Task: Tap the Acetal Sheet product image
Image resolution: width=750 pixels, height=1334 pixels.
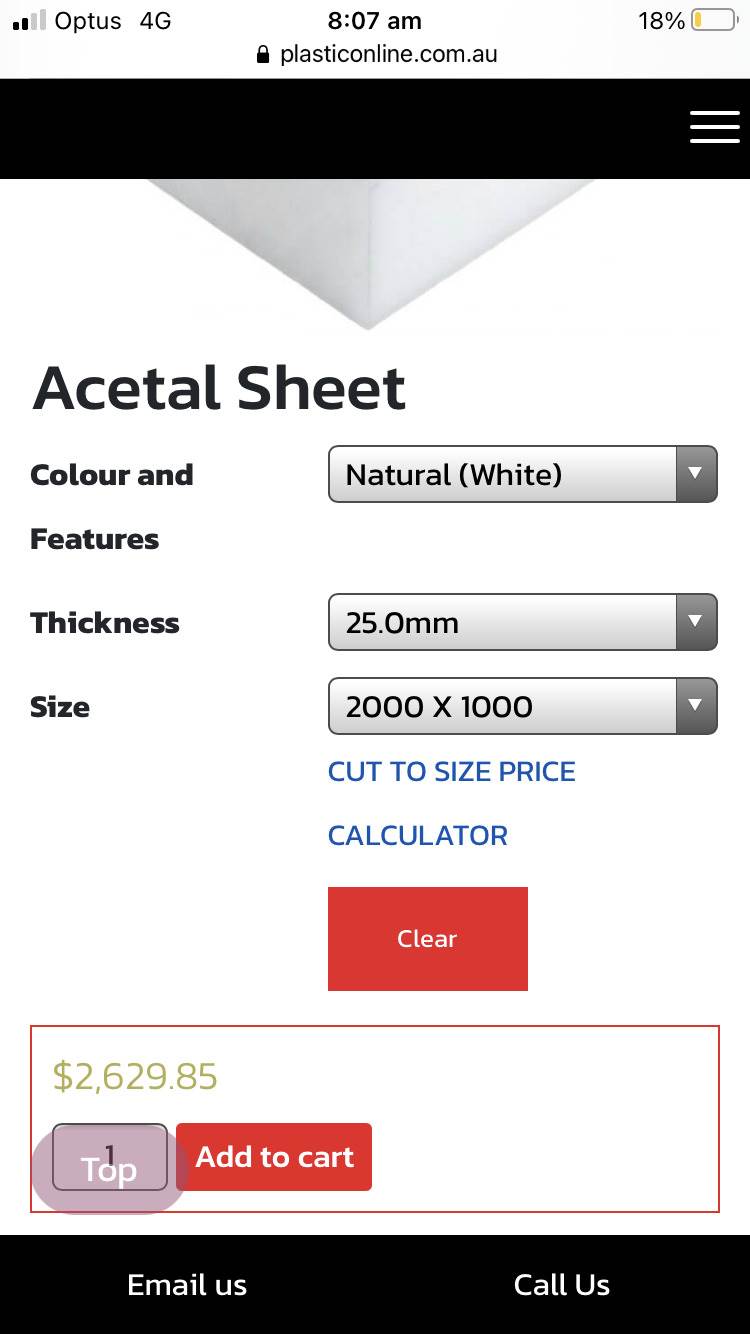Action: (x=370, y=250)
